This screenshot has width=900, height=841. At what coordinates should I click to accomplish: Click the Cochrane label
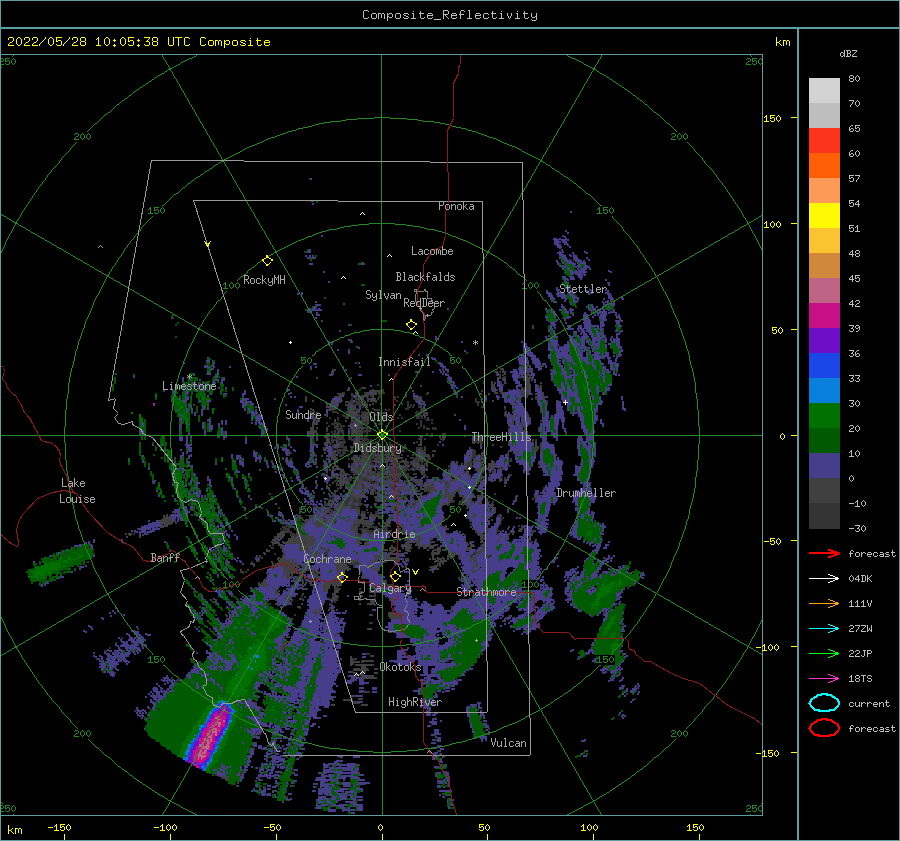tap(327, 559)
